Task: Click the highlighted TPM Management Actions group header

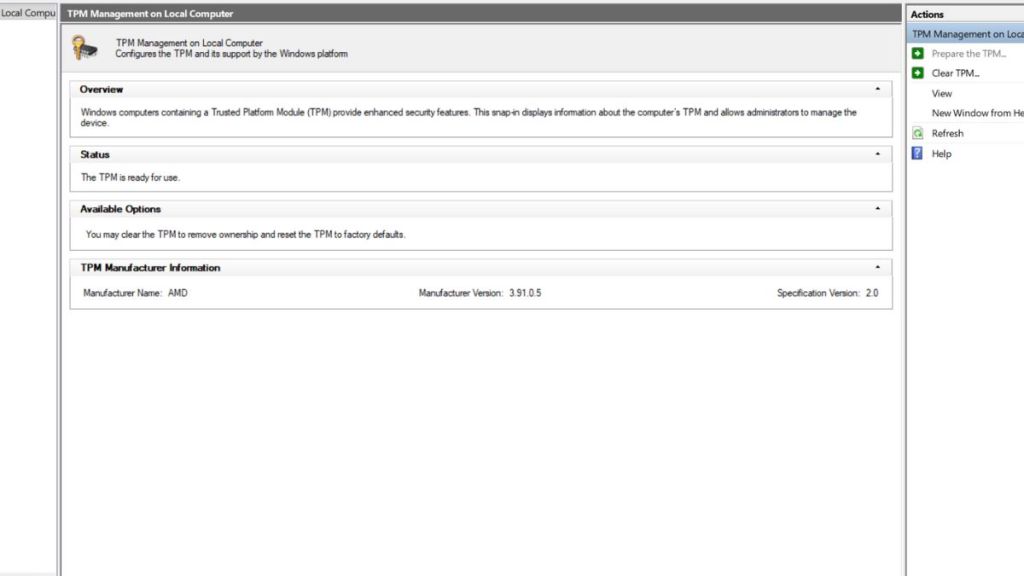Action: point(966,34)
